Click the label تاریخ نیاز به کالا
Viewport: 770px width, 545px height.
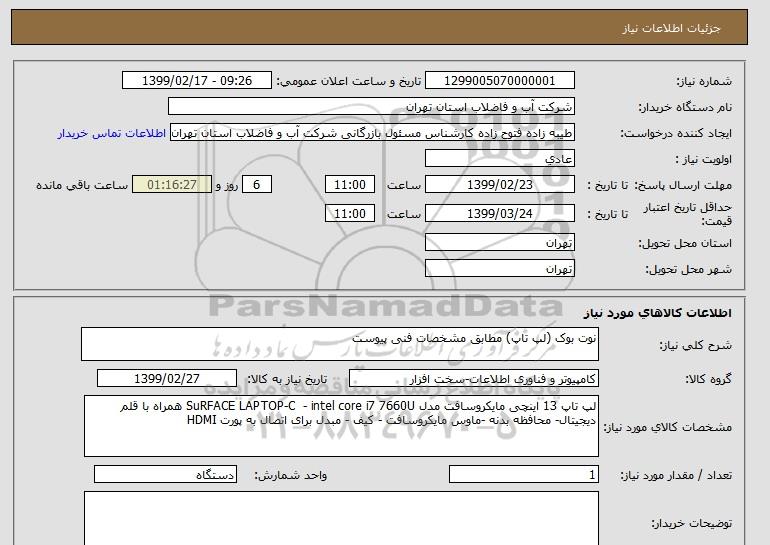click(x=287, y=379)
